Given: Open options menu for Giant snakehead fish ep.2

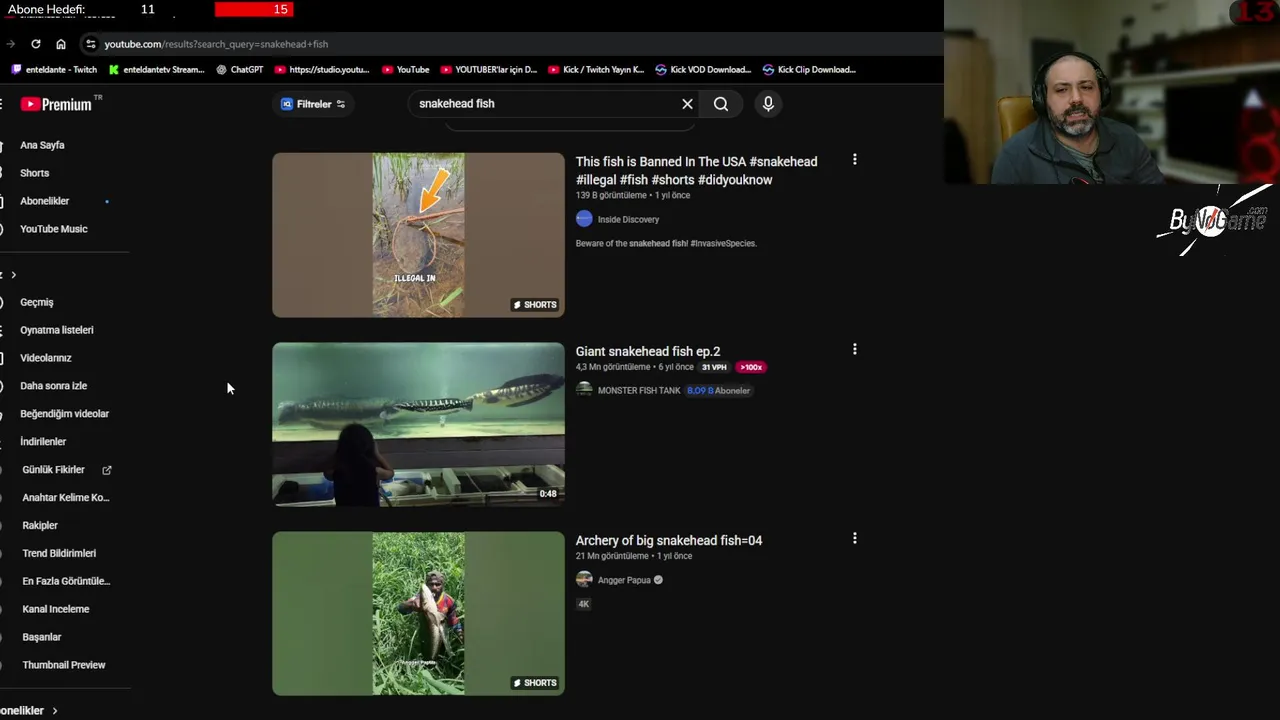Looking at the screenshot, I should [x=854, y=349].
